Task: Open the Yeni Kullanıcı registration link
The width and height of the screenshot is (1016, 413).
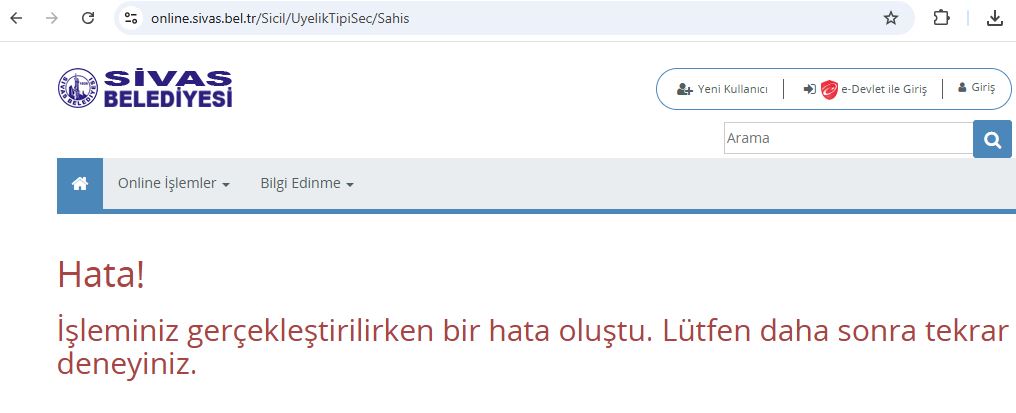Action: pos(722,89)
